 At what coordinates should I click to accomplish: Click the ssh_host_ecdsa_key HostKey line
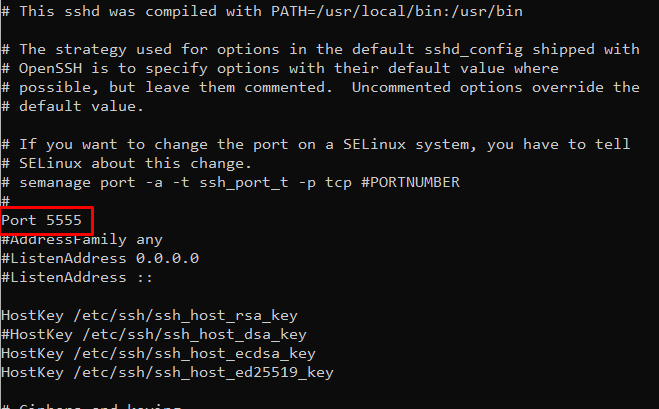pos(158,354)
